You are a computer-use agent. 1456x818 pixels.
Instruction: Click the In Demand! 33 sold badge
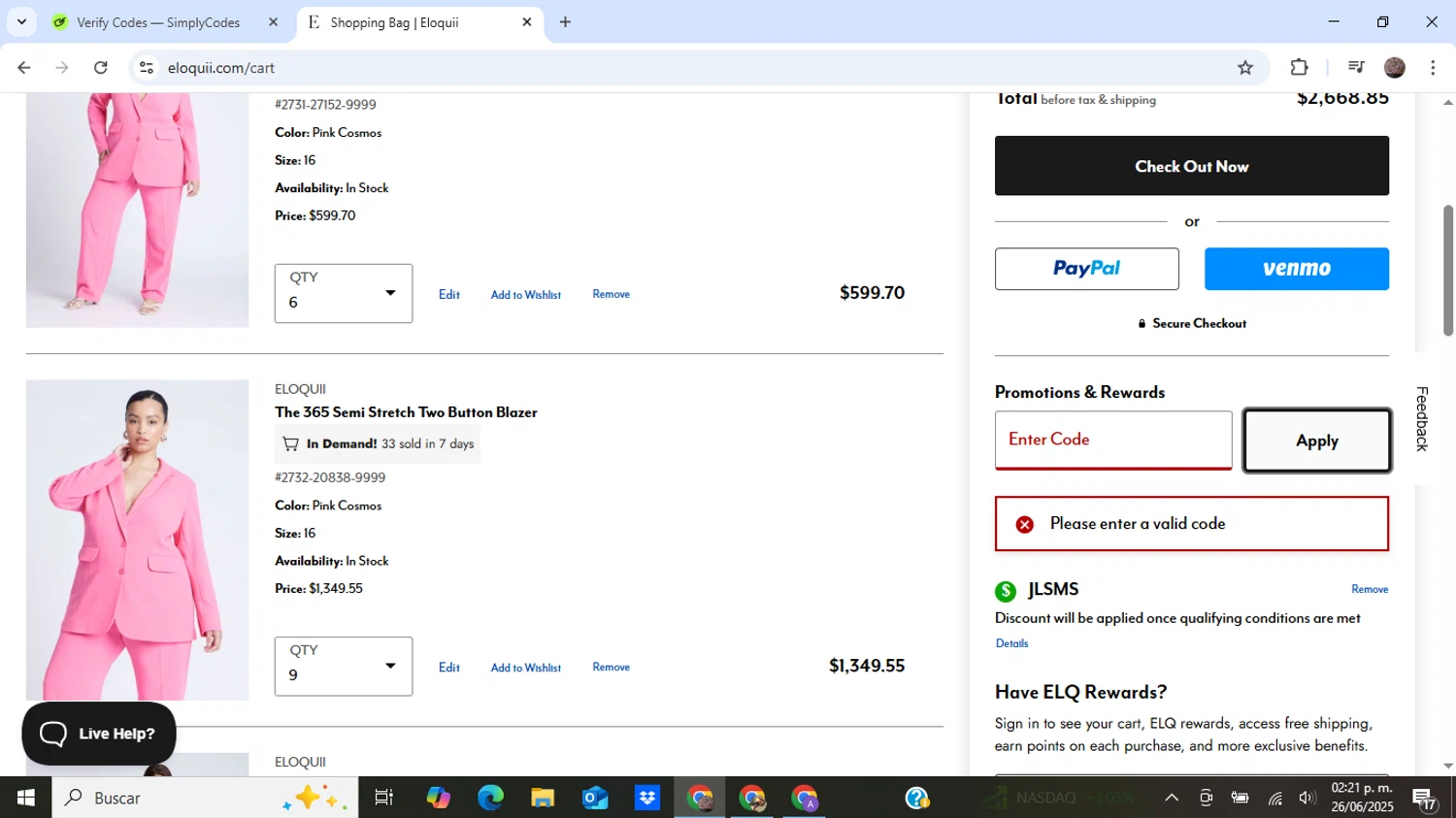378,443
